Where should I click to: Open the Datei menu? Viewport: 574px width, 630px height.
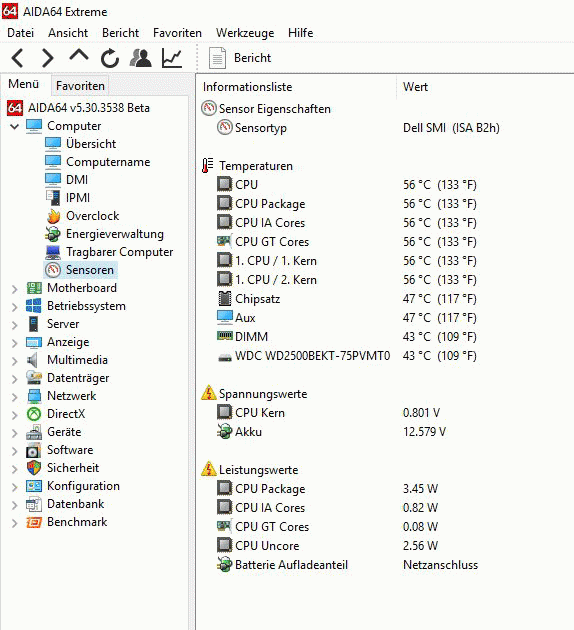tap(20, 33)
